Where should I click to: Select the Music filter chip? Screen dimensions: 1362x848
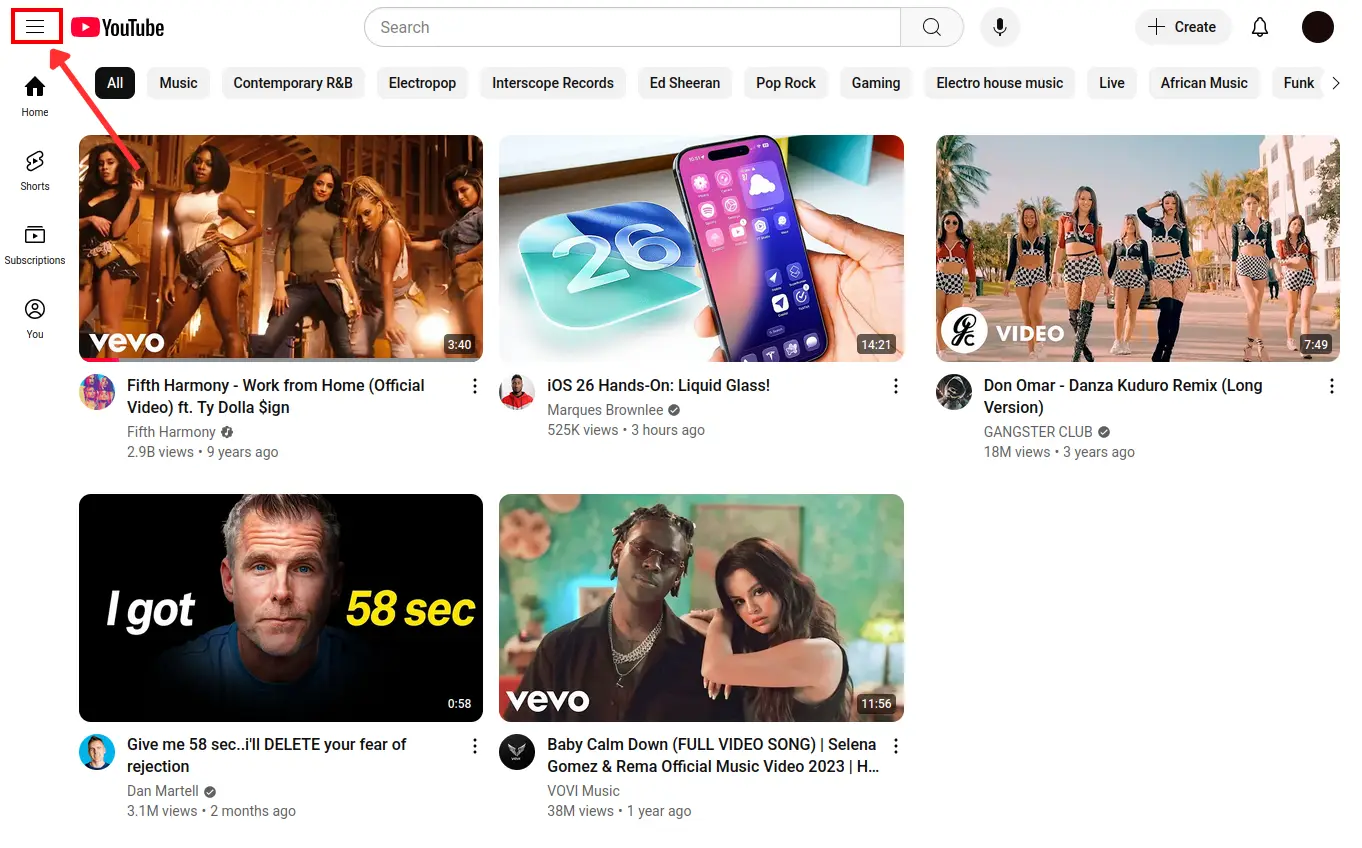(179, 83)
